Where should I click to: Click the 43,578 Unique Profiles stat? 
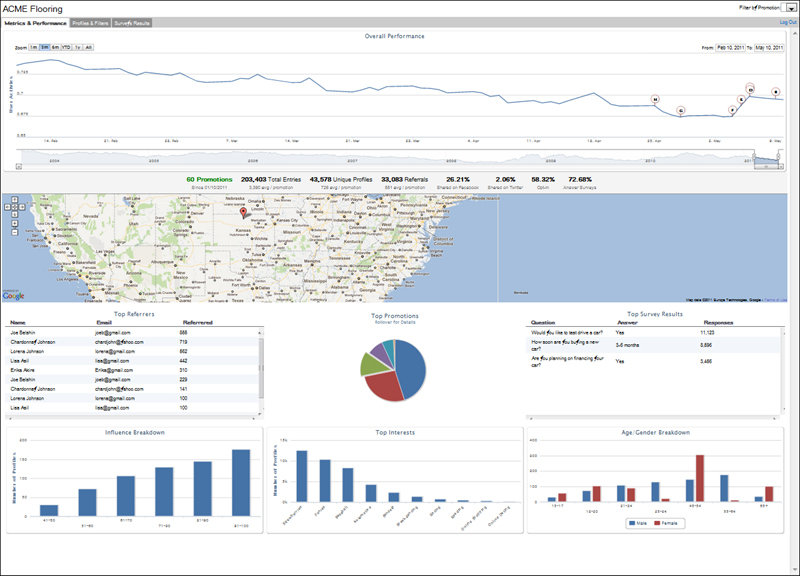(x=341, y=180)
